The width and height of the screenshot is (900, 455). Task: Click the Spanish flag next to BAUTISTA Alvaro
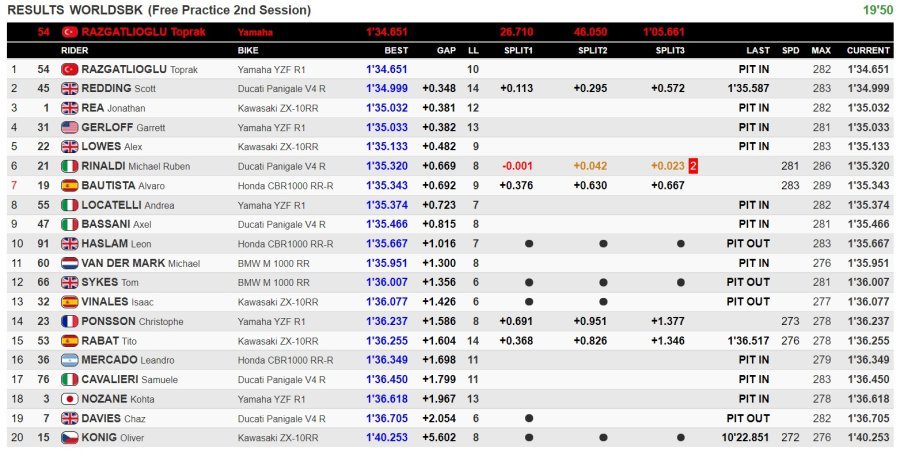[69, 185]
